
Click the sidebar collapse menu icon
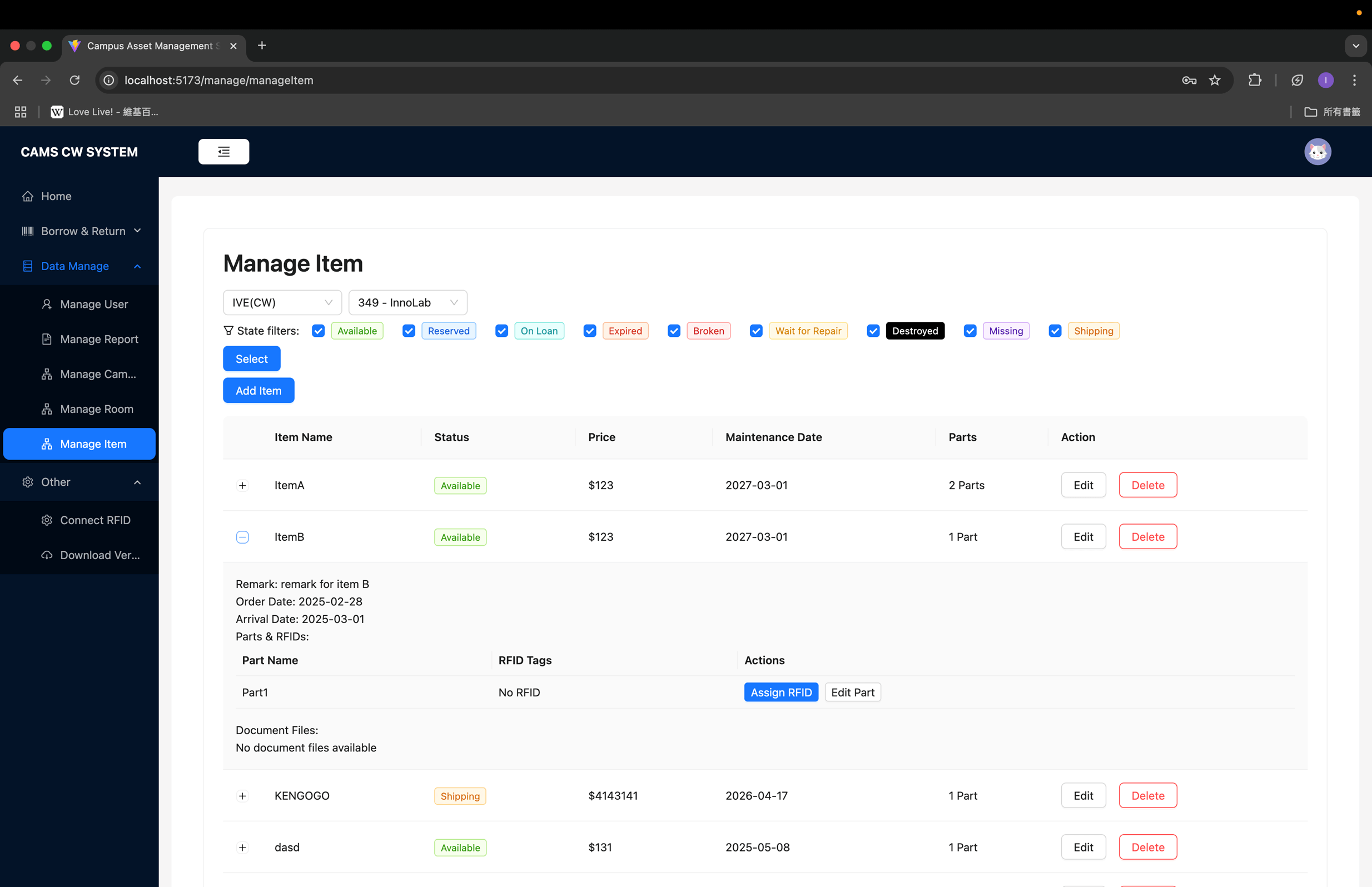coord(223,152)
